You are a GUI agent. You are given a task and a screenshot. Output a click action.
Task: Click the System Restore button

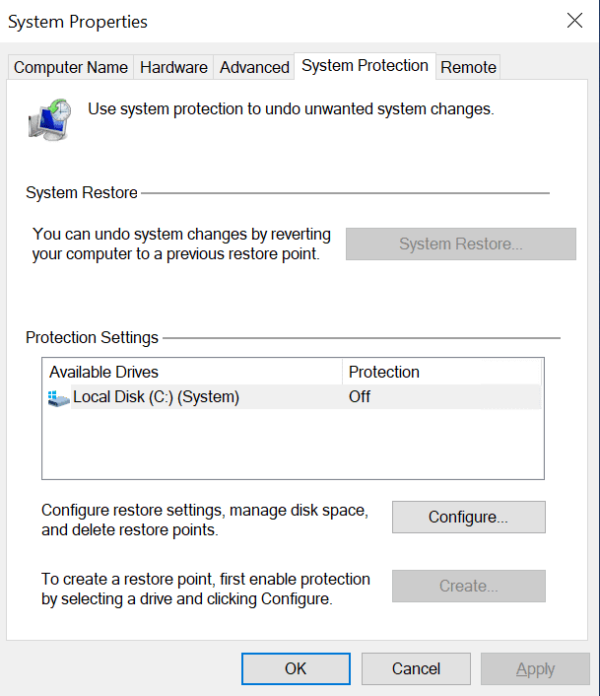point(460,244)
